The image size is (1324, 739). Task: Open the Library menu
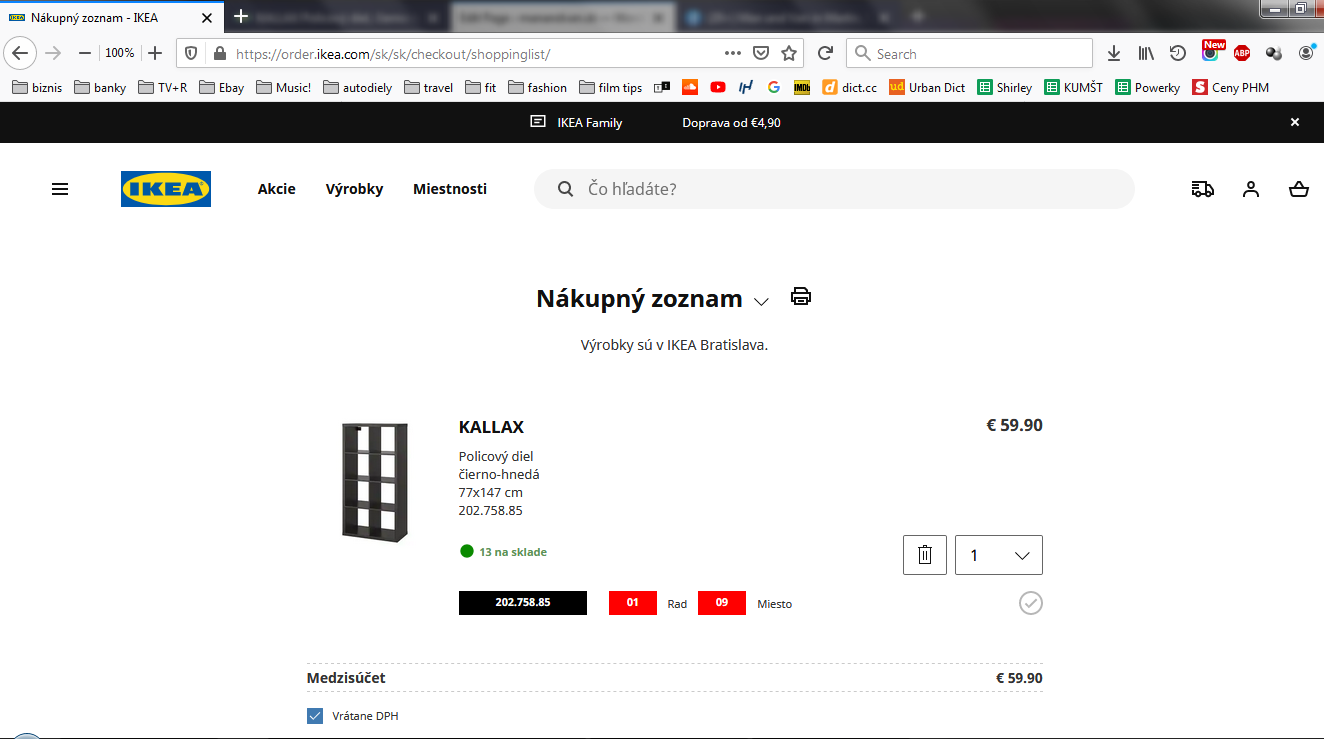click(1146, 54)
